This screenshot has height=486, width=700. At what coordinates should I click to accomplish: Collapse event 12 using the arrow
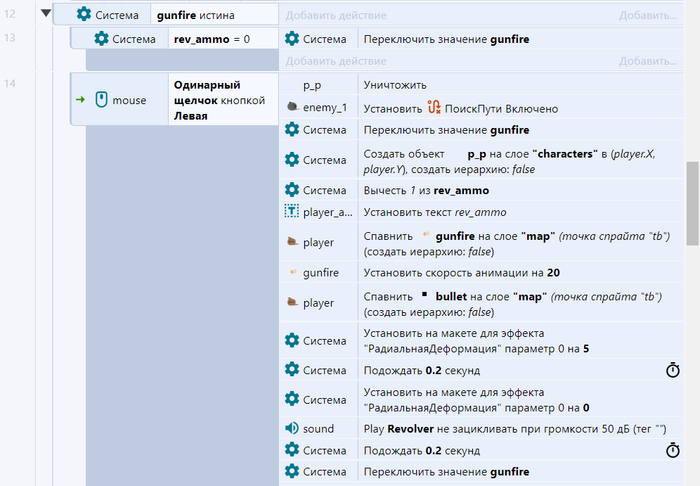[43, 14]
